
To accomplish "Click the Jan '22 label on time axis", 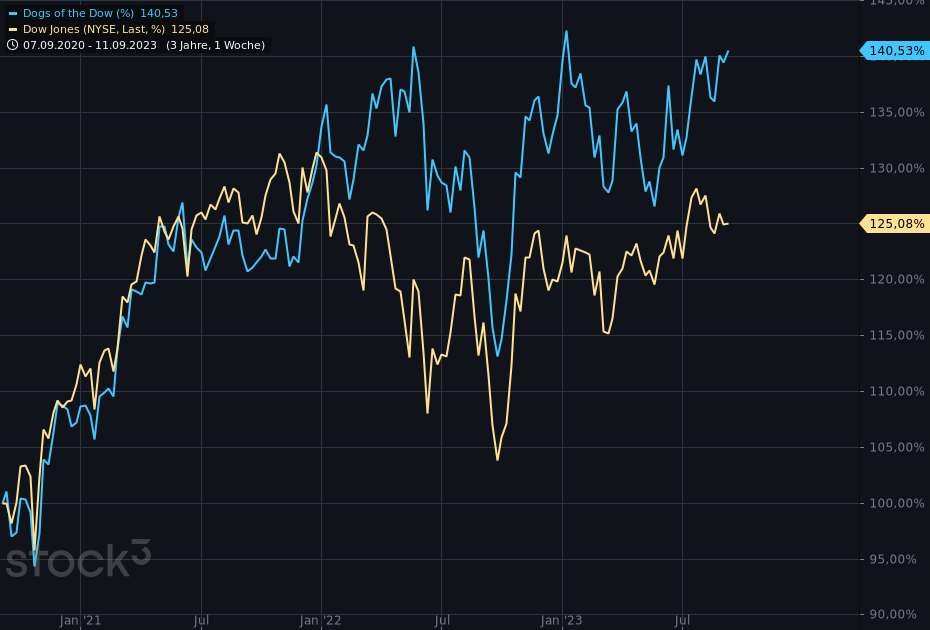I will [321, 621].
